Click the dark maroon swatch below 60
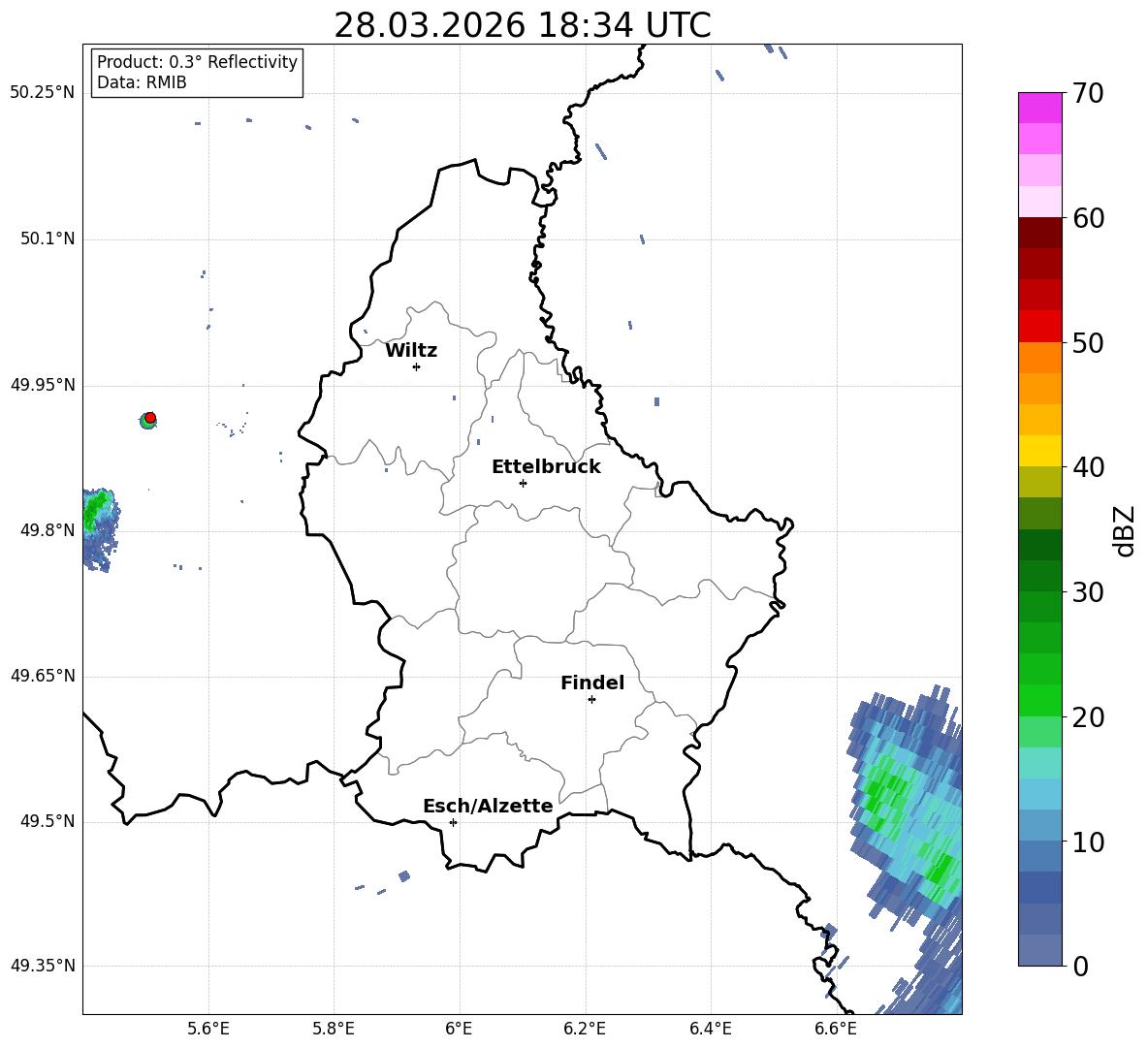The image size is (1148, 1048). click(1039, 233)
